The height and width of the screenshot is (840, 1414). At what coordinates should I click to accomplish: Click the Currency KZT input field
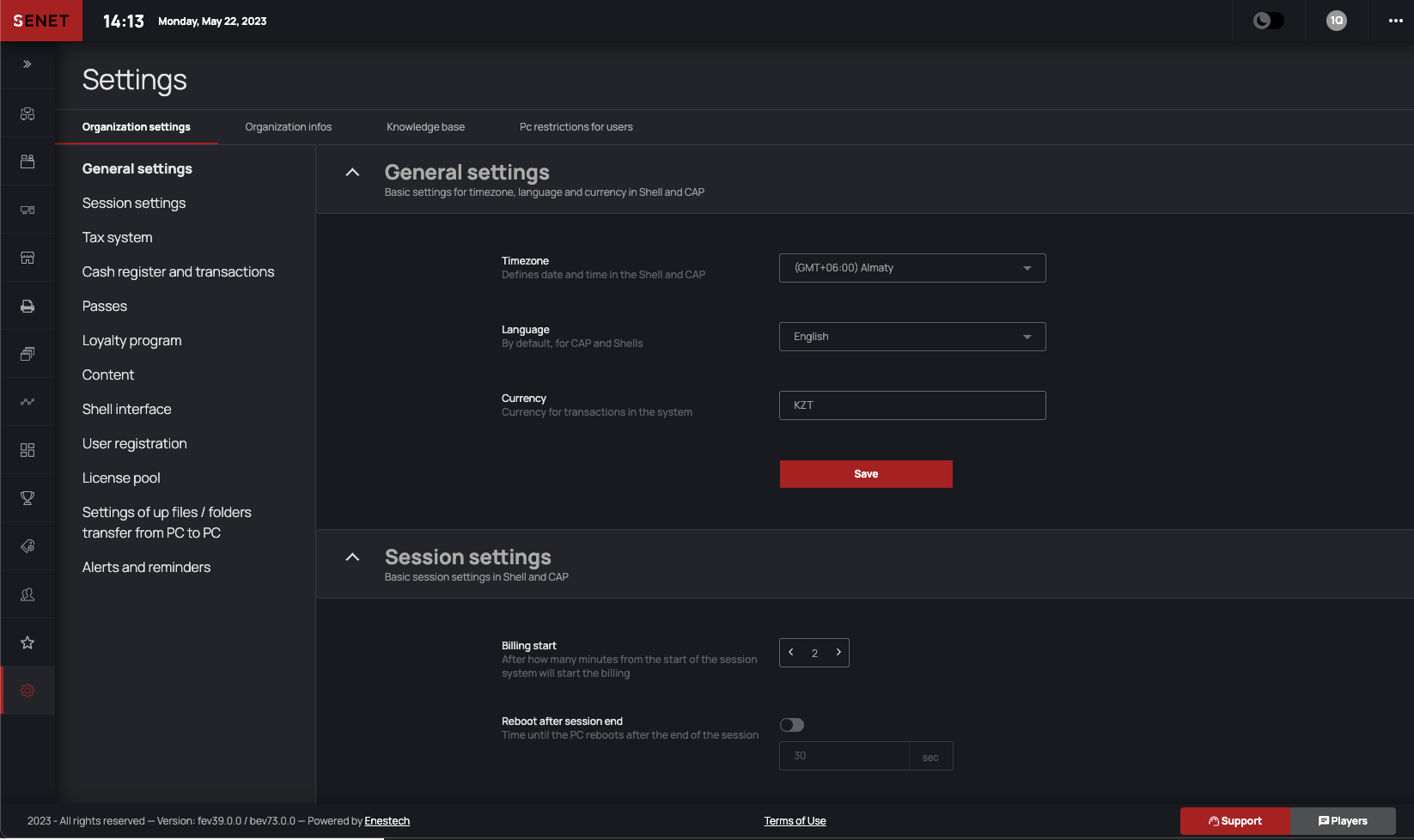tap(912, 405)
